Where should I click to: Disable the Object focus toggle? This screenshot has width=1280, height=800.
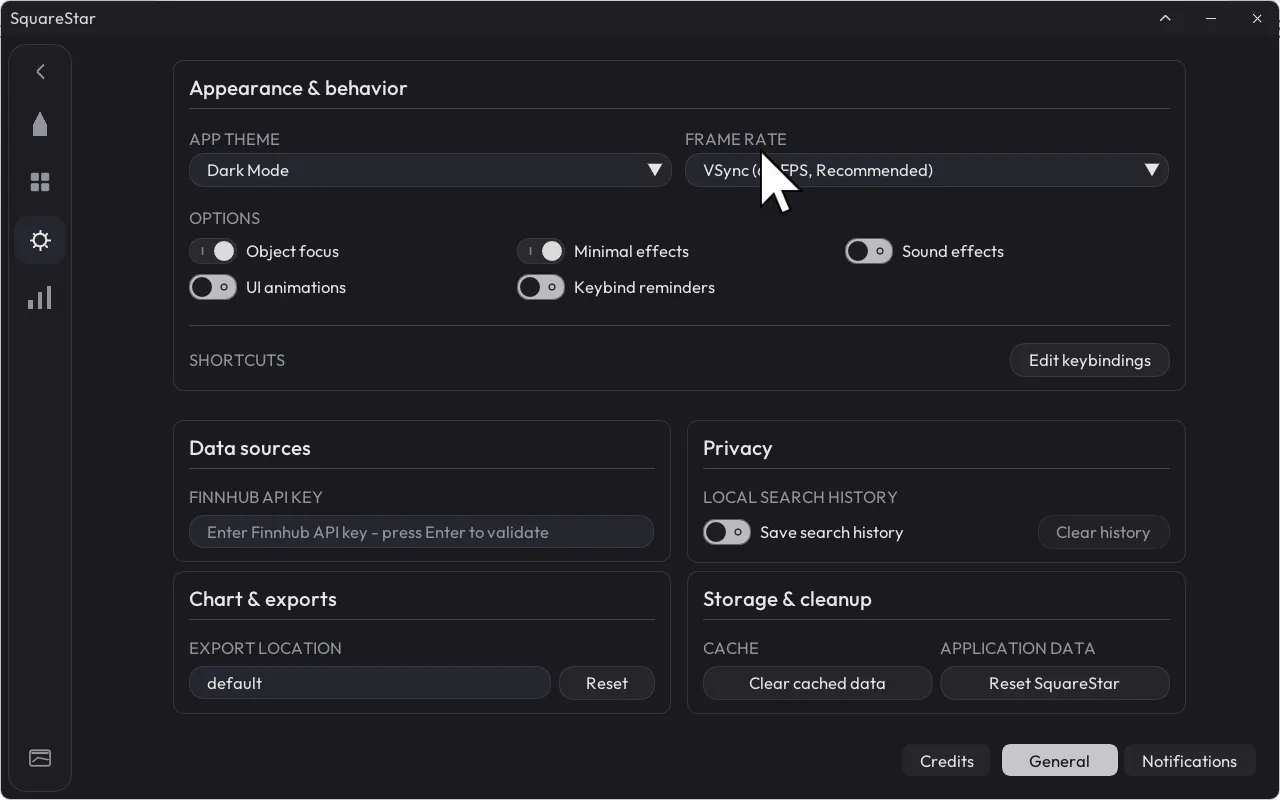(x=213, y=251)
